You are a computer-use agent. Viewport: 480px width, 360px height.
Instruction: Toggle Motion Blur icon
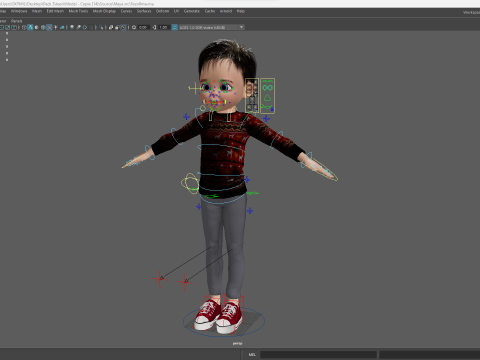click(x=78, y=27)
